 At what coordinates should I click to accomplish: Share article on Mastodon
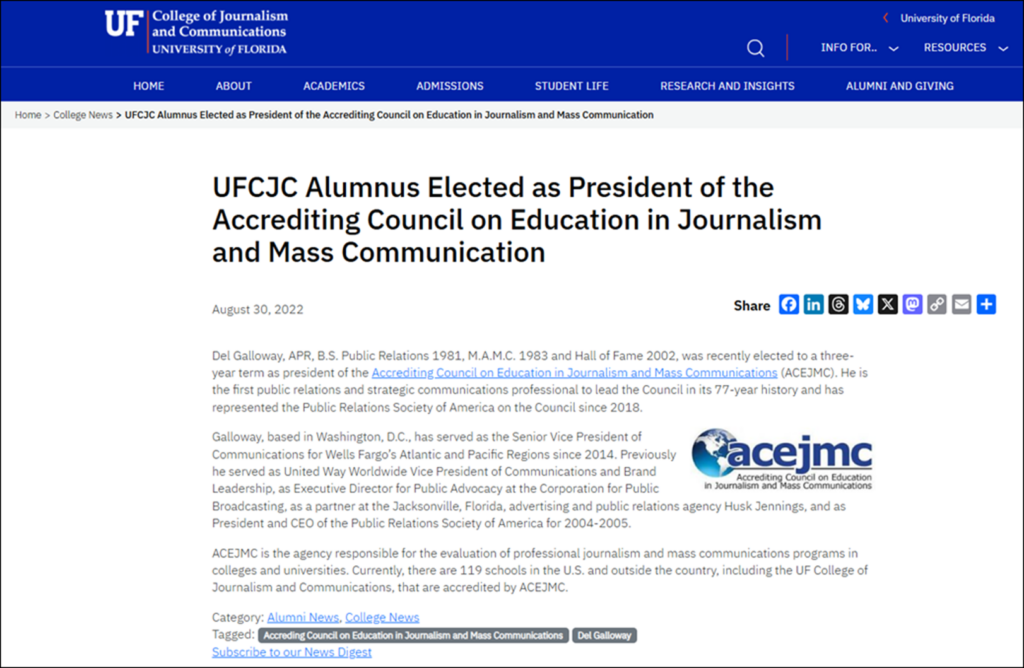coord(912,305)
